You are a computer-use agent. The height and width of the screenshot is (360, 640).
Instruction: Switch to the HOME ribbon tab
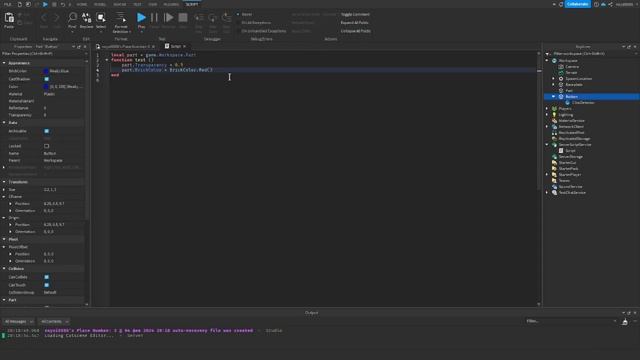[x=82, y=4]
